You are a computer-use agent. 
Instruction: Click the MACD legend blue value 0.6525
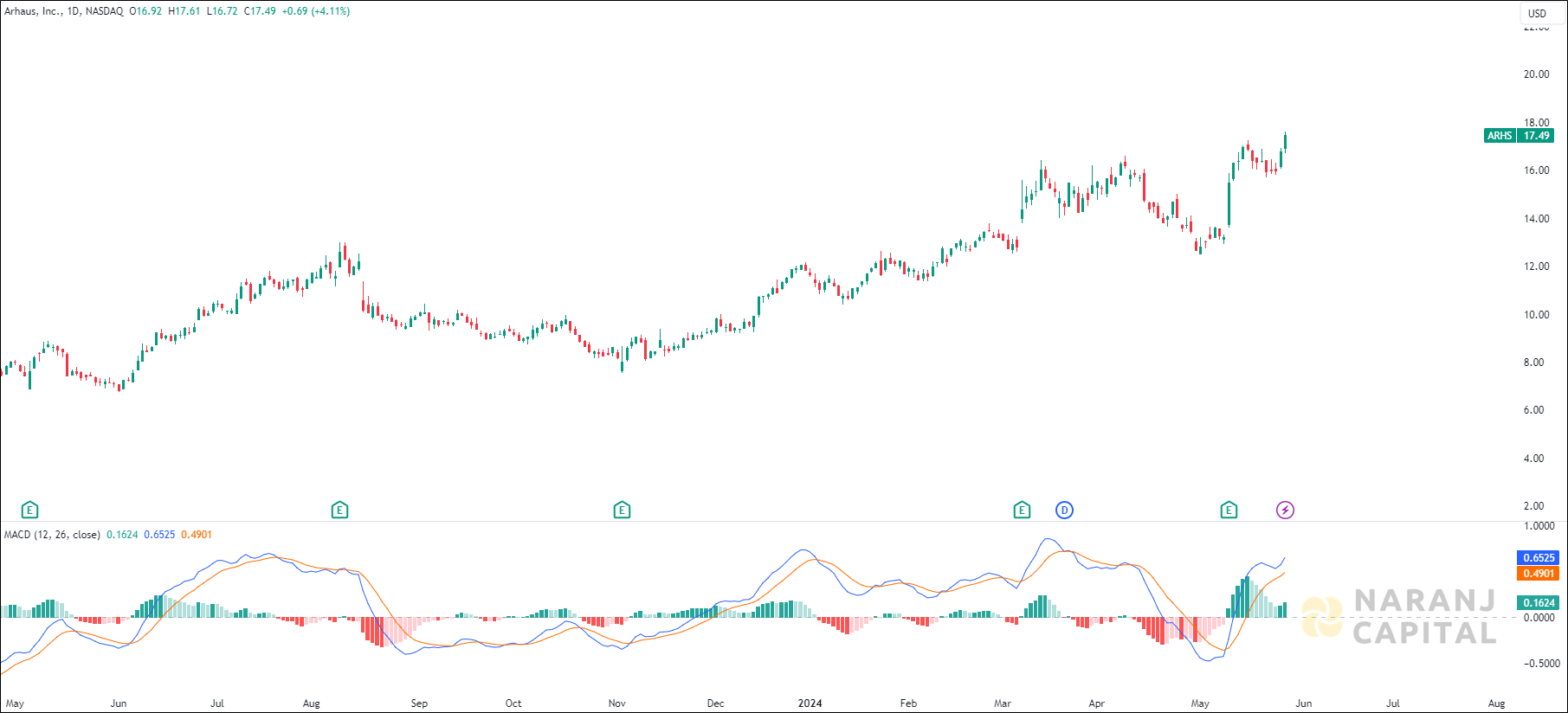(x=159, y=535)
